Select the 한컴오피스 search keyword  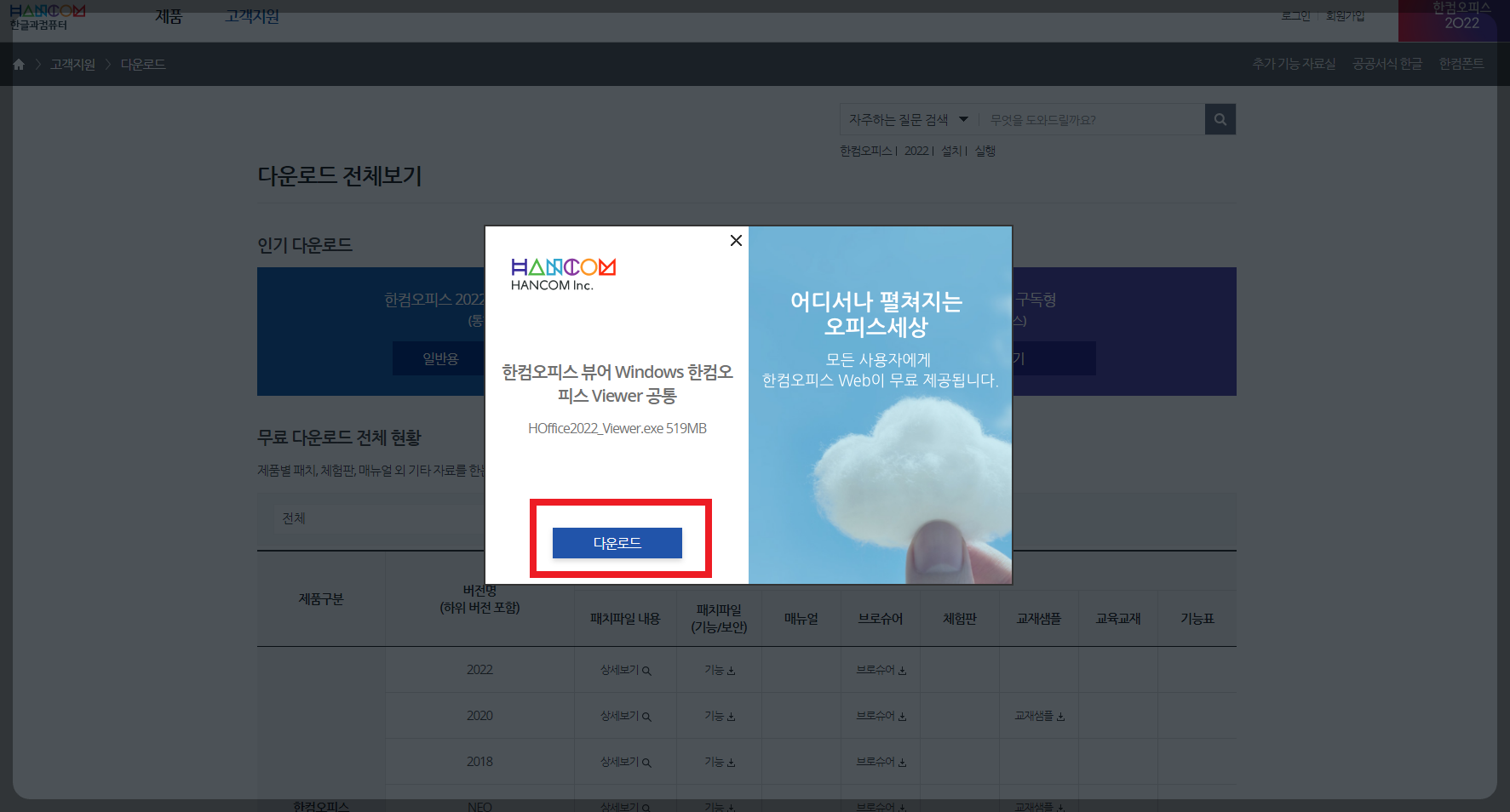[866, 151]
